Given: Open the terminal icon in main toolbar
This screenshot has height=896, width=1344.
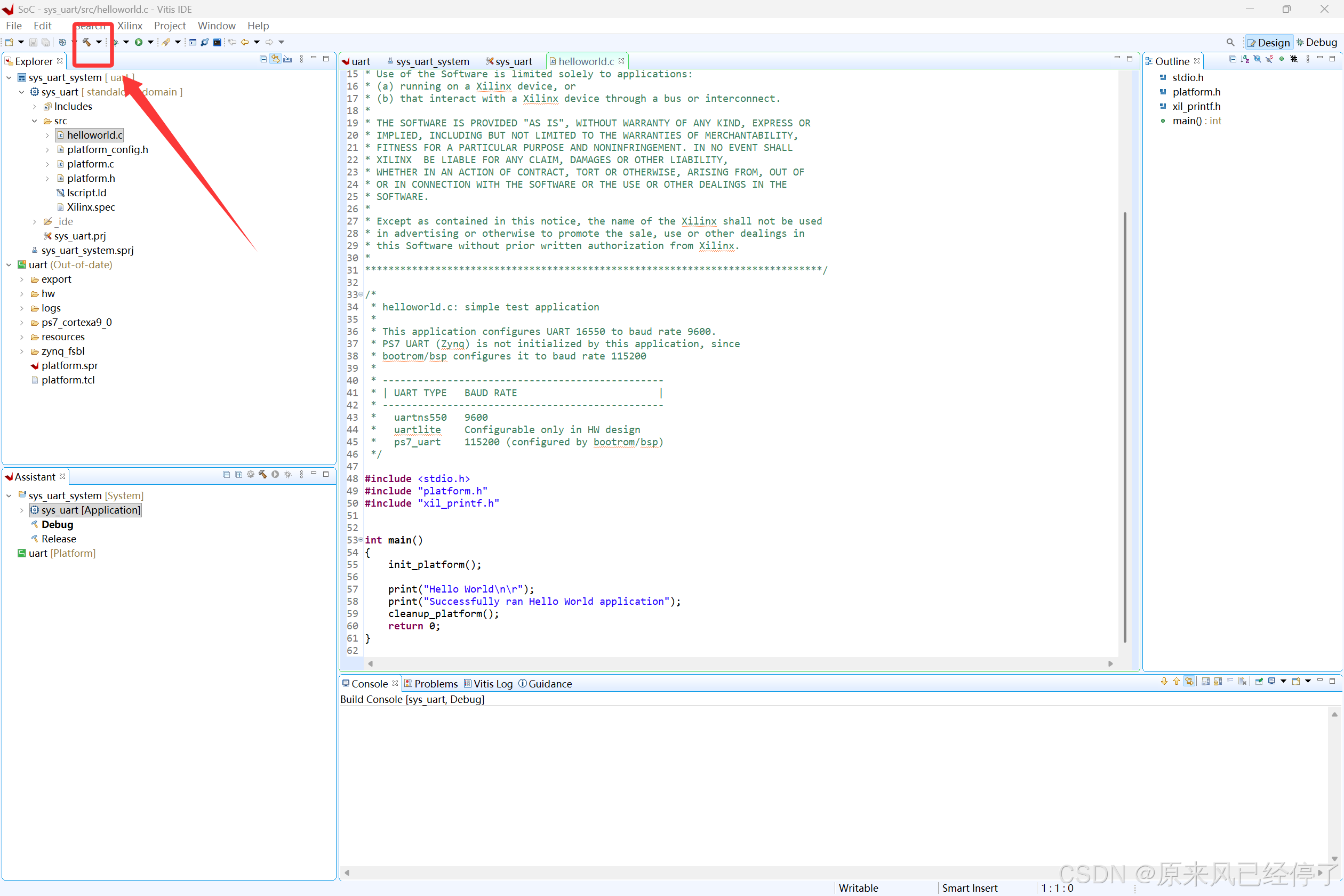Looking at the screenshot, I should point(217,42).
